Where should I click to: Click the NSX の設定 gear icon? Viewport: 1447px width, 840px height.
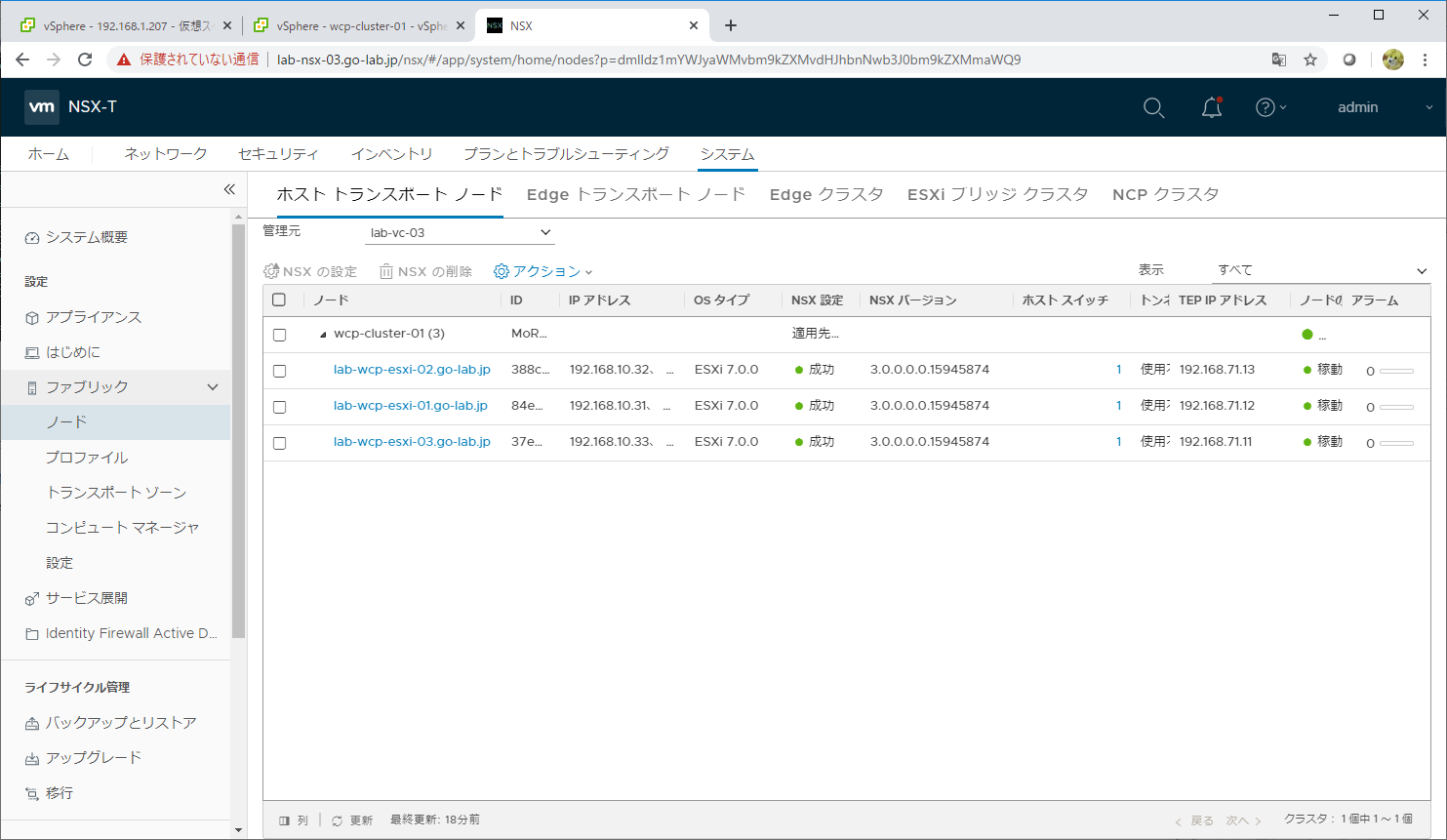(x=271, y=271)
